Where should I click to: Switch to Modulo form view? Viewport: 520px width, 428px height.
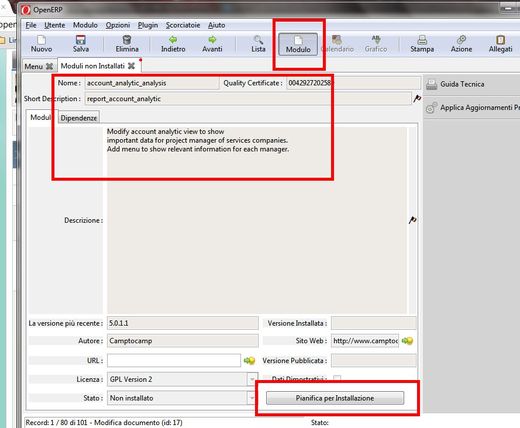tap(298, 44)
